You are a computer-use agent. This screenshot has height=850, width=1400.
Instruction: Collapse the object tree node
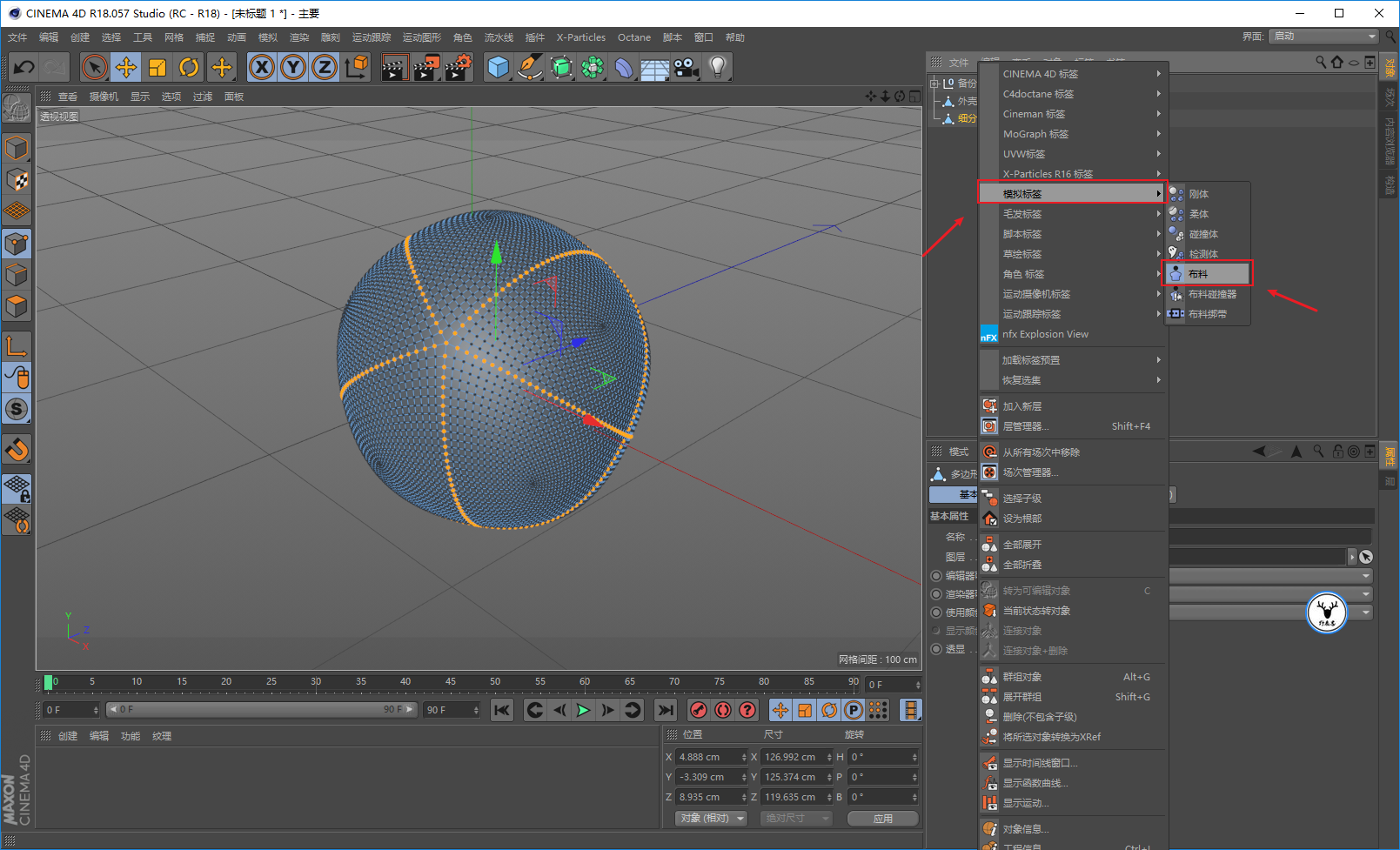[934, 84]
